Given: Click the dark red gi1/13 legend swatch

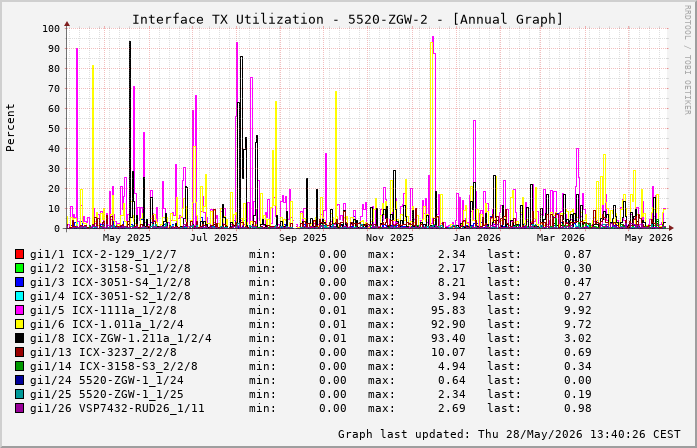Looking at the screenshot, I should point(20,352).
